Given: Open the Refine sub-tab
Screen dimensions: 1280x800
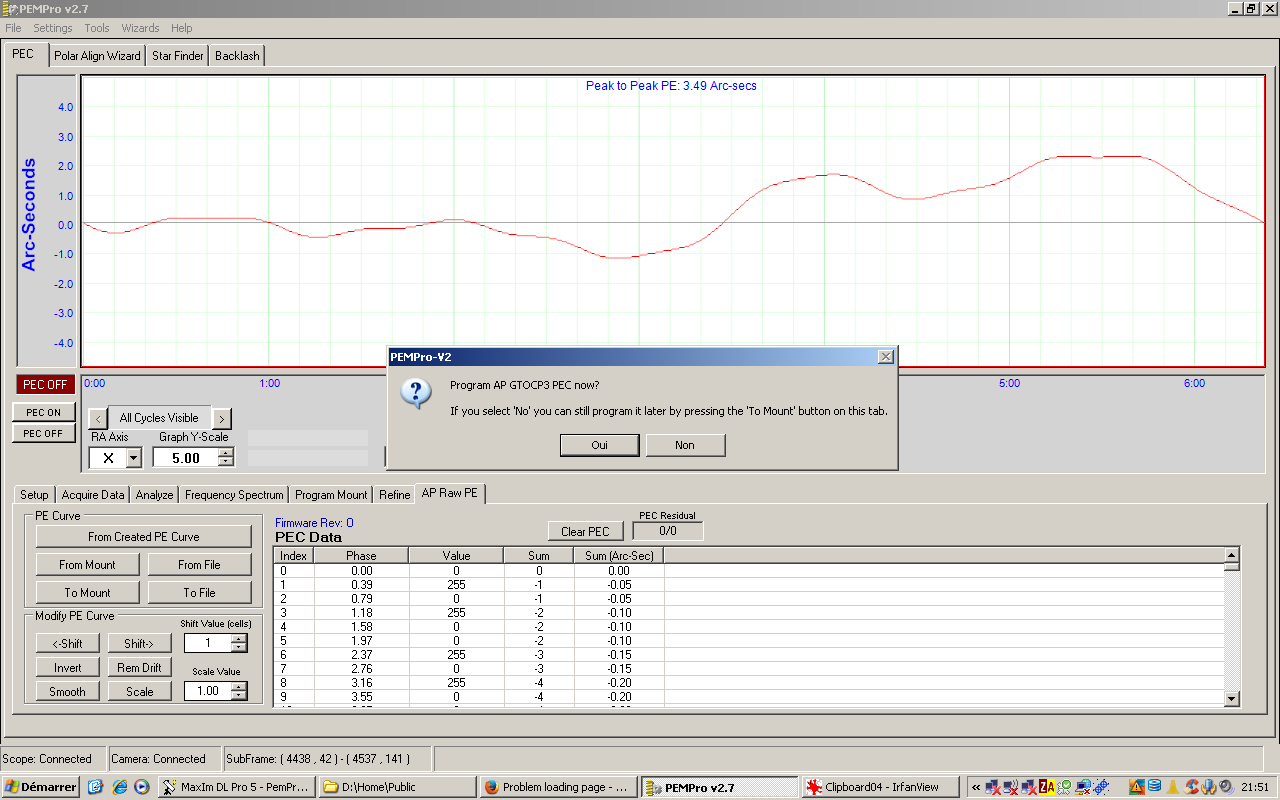Looking at the screenshot, I should [x=394, y=495].
